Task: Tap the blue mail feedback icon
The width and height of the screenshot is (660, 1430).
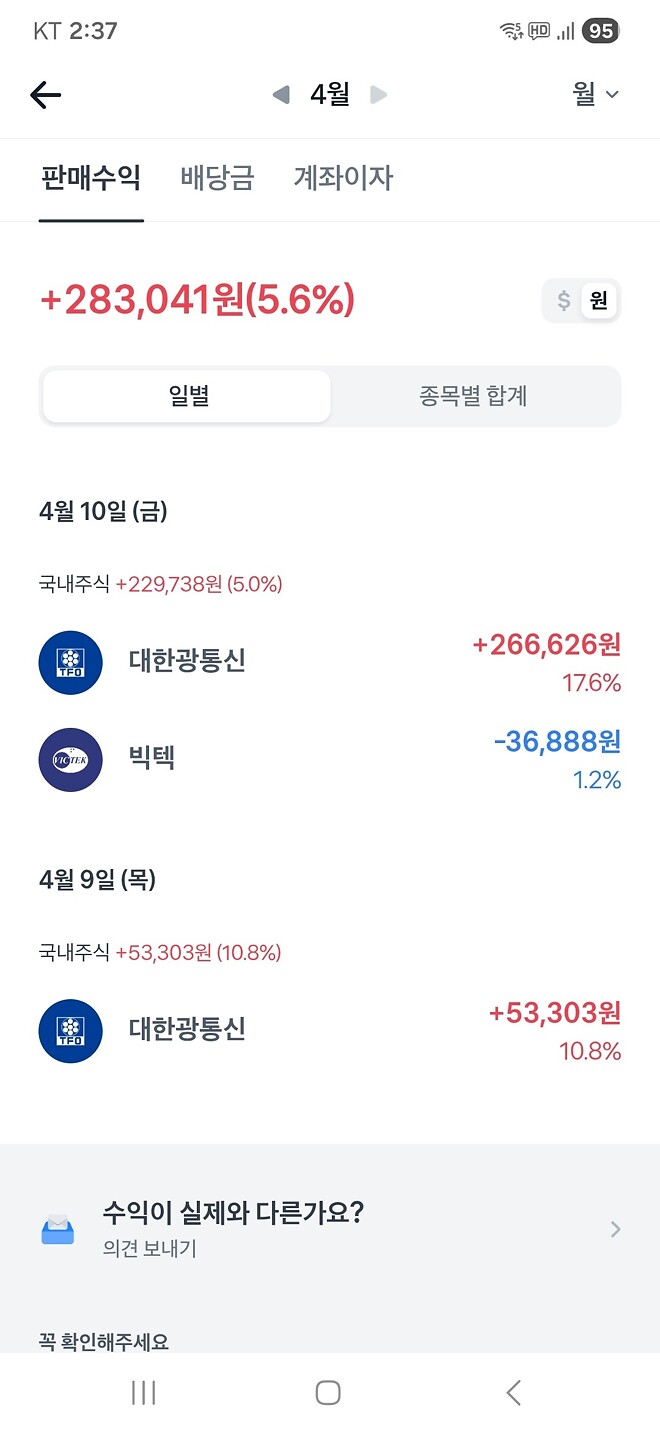Action: click(57, 1229)
